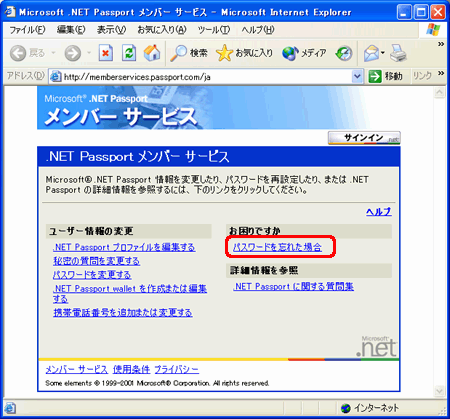Click パスワードを忘れた場合 link
450x419 pixels.
(x=277, y=247)
